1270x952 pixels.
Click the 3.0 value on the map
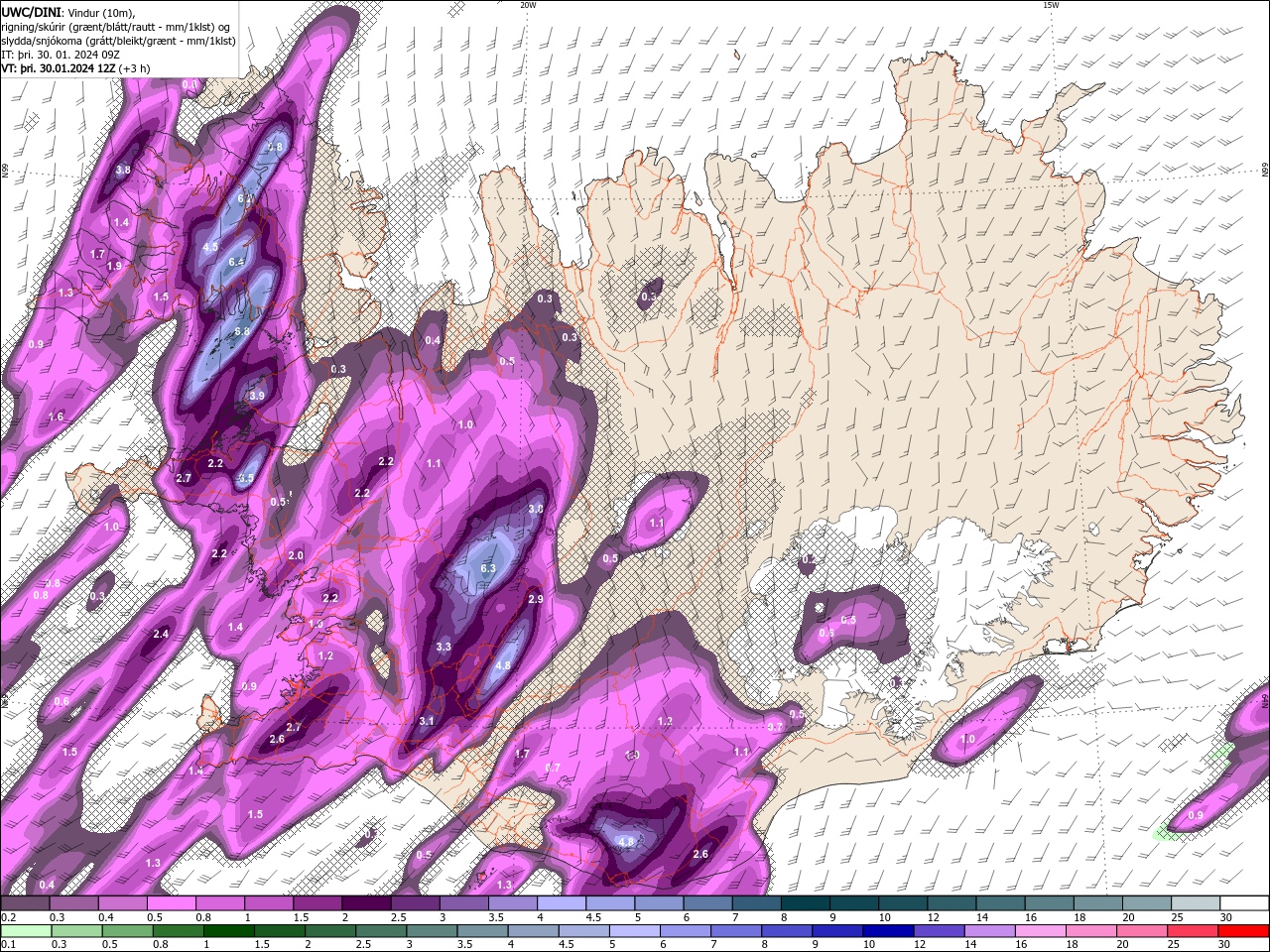click(x=536, y=509)
